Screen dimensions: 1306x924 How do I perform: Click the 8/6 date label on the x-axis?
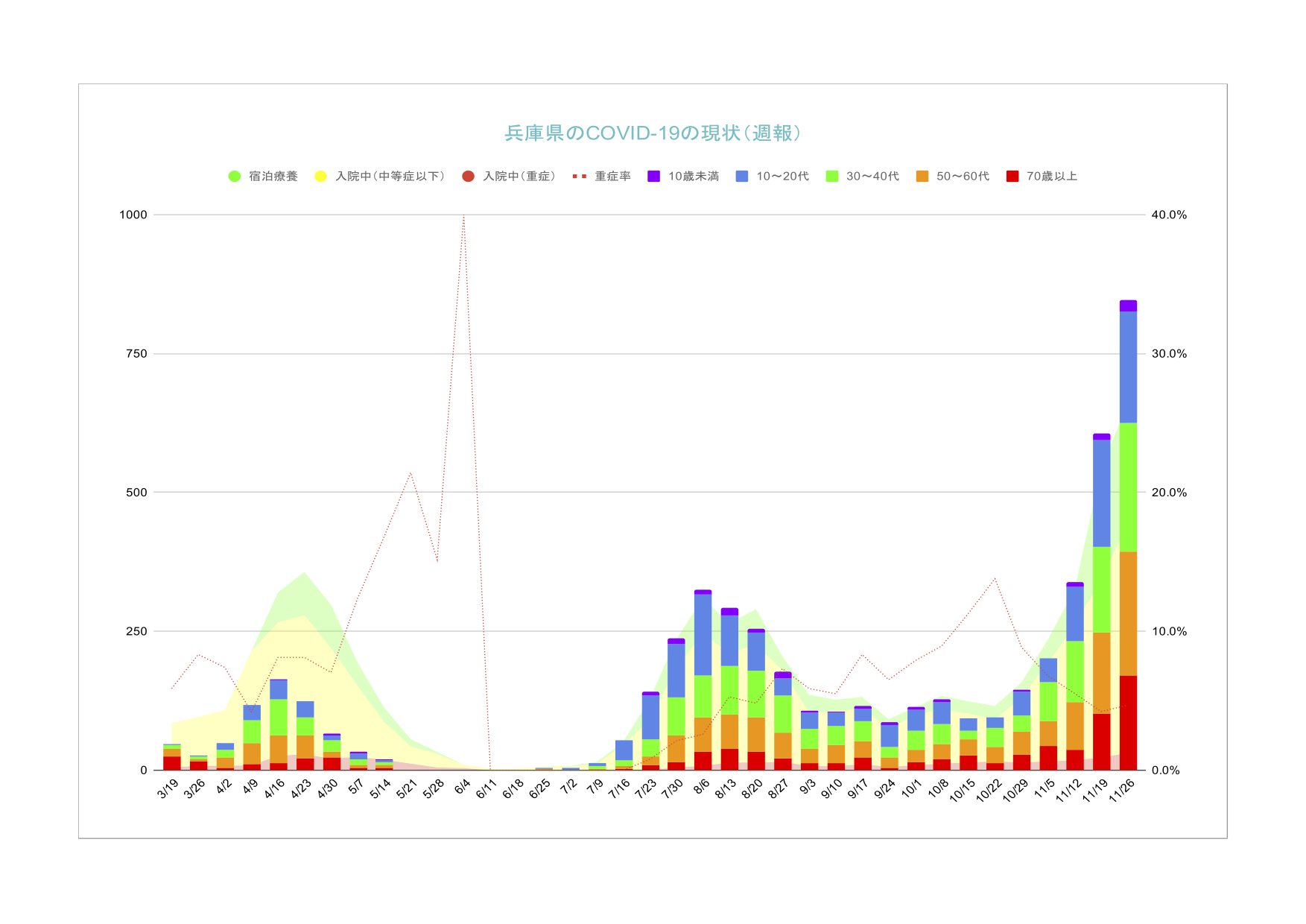point(701,788)
